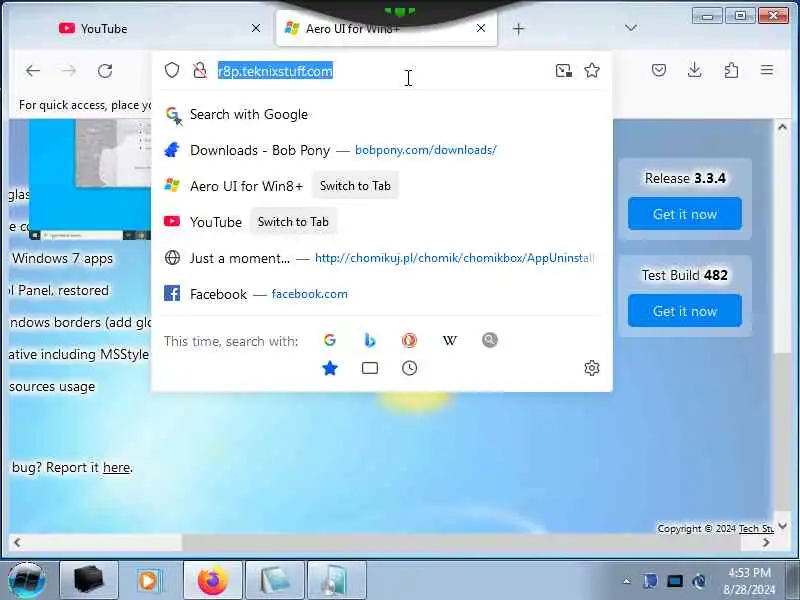Click the horizontal scrollbar left arrow
Screen dimensions: 800x600
pyautogui.click(x=17, y=542)
